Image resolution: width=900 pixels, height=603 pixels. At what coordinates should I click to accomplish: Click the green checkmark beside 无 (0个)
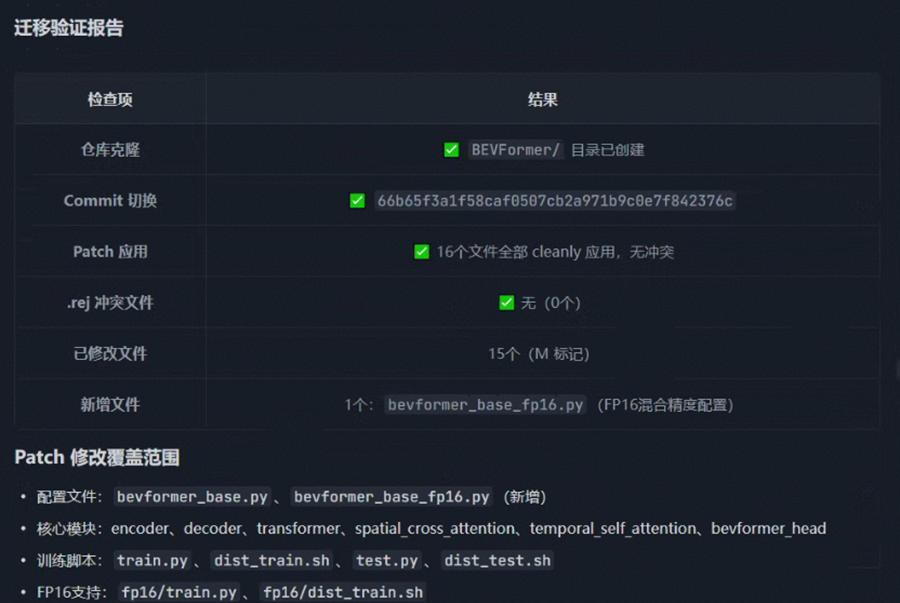[506, 302]
